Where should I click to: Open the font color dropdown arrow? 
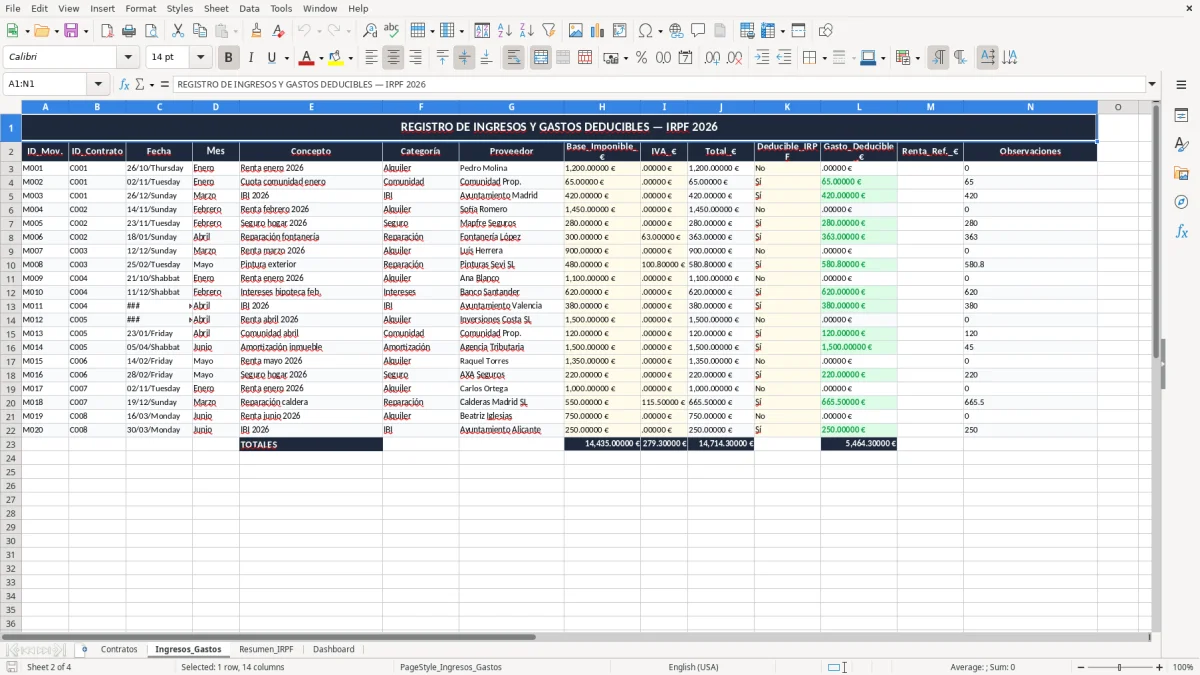321,58
